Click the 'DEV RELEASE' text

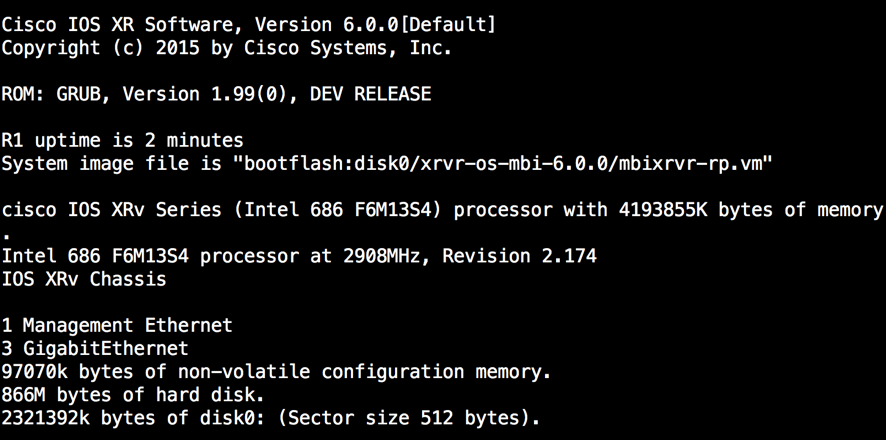tap(370, 94)
